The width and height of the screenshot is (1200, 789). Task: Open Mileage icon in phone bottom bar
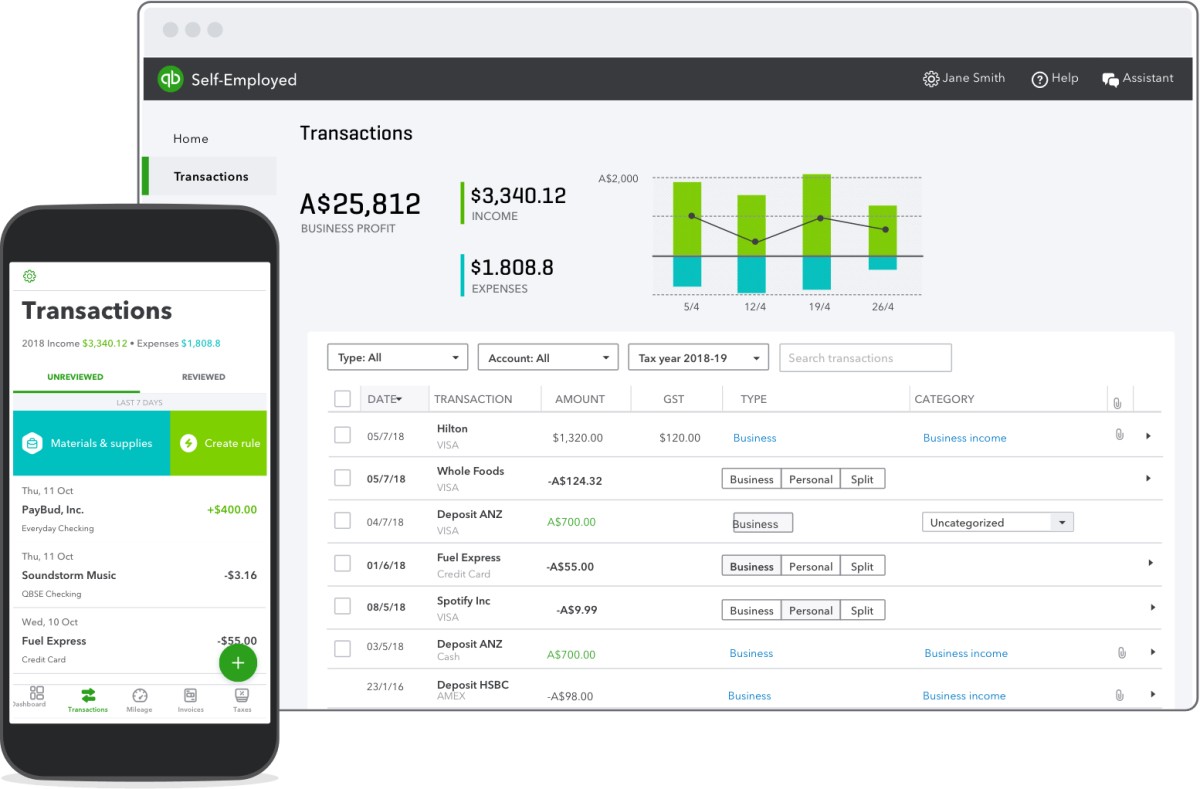(140, 696)
